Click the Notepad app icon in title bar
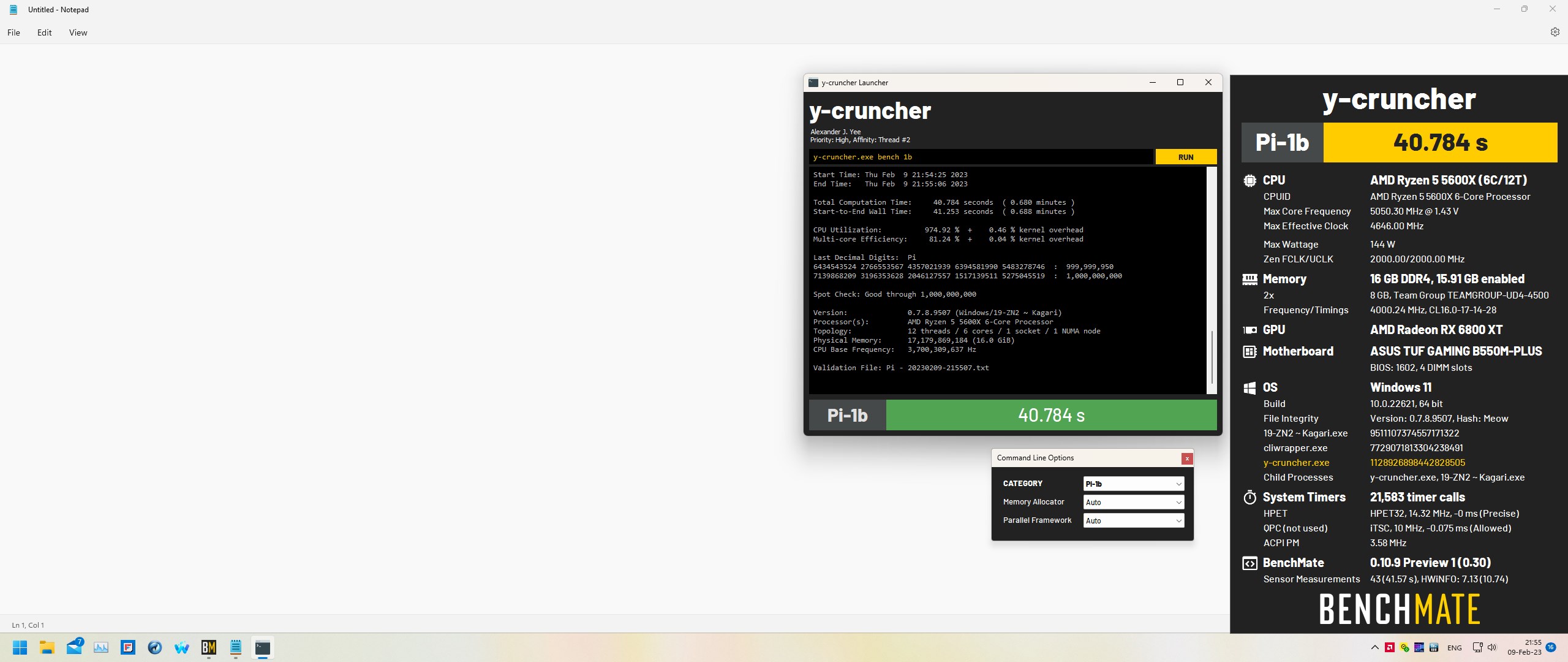 click(13, 9)
